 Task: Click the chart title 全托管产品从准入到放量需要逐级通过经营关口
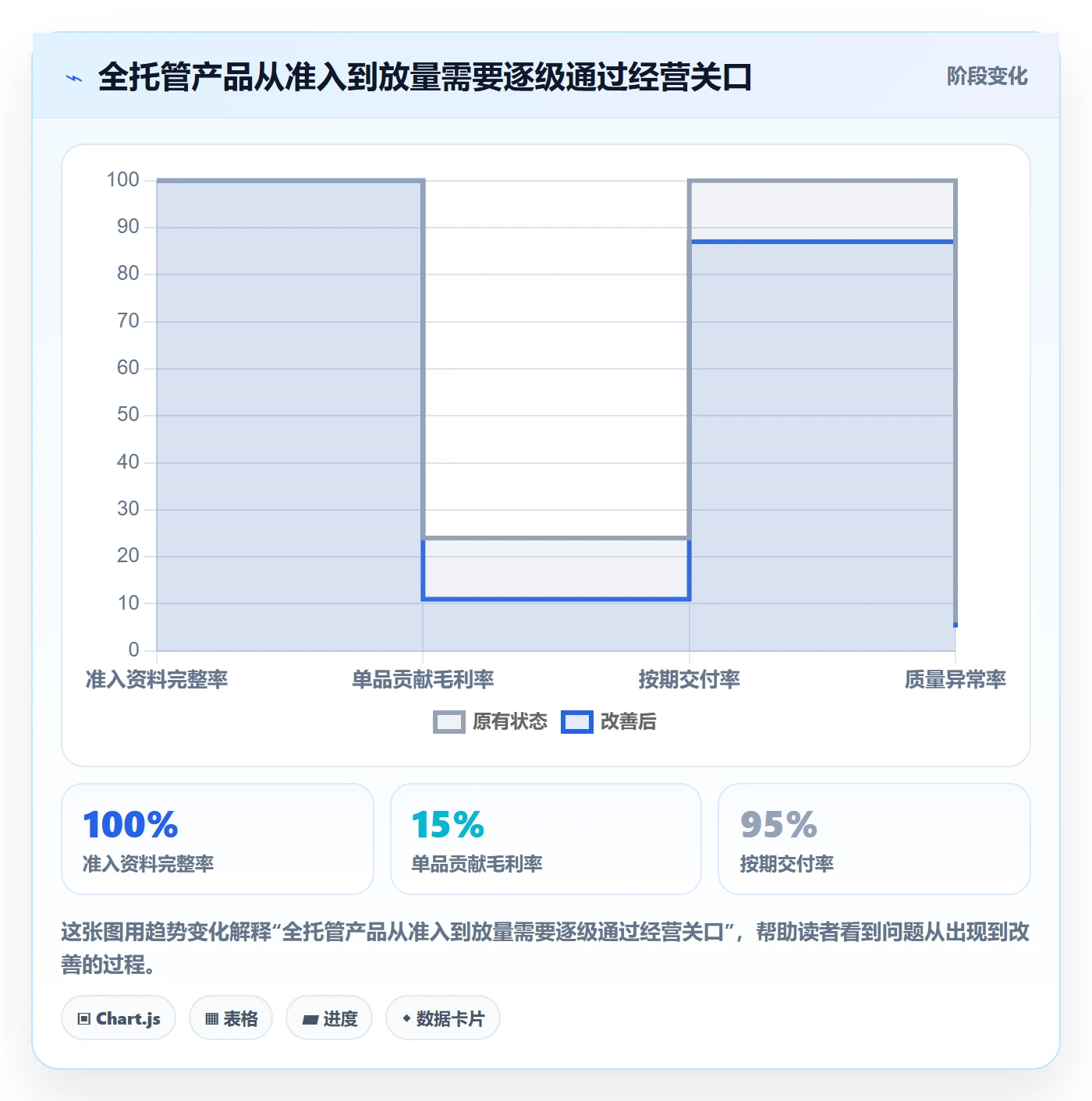tap(425, 77)
